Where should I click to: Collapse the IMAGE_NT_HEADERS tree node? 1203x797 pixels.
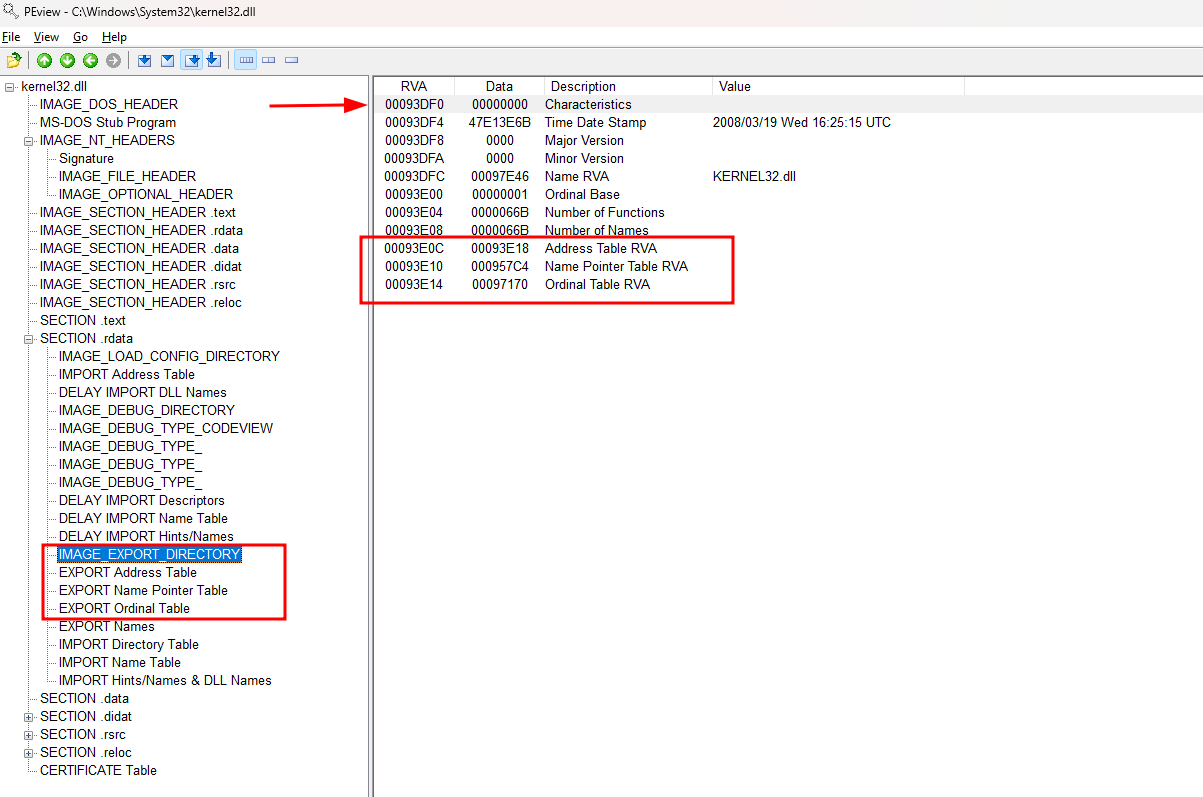(29, 141)
